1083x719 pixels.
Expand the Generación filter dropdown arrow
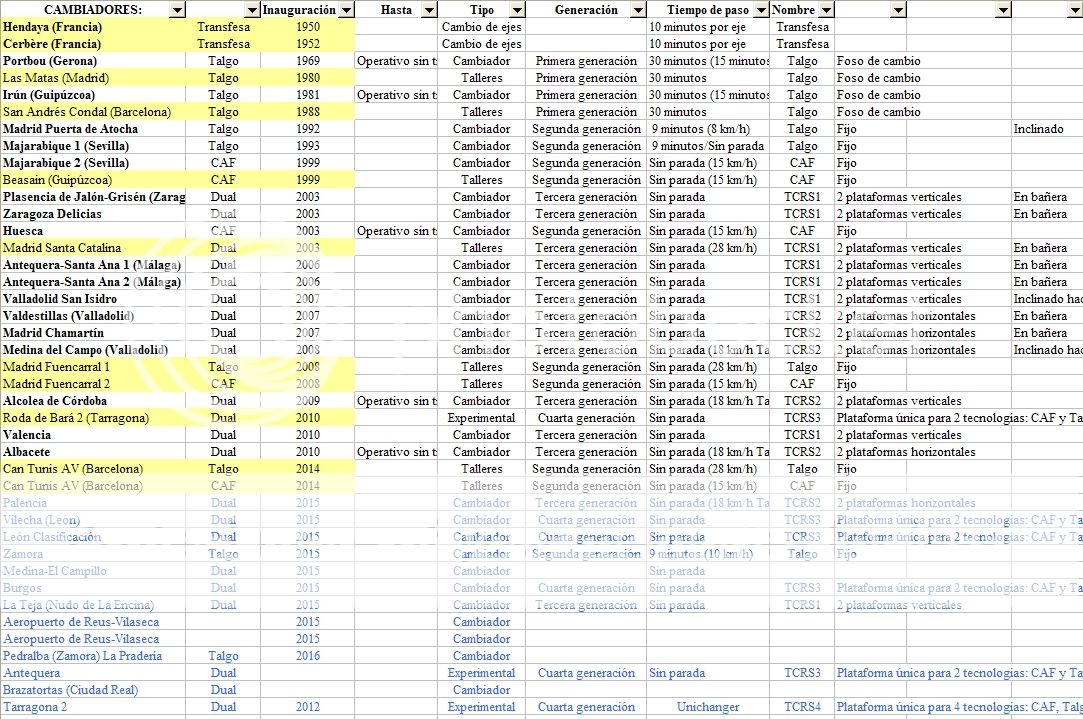coord(637,10)
